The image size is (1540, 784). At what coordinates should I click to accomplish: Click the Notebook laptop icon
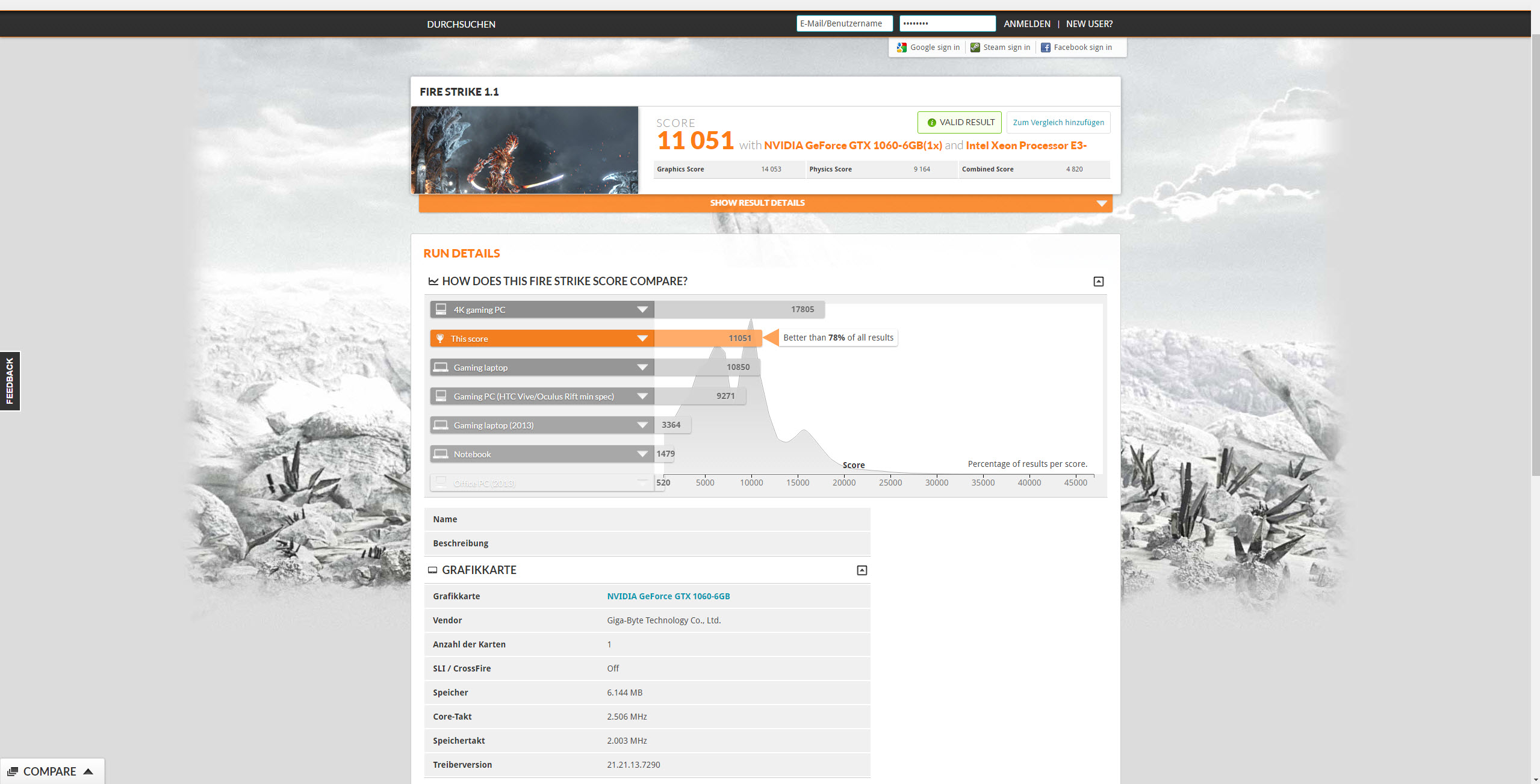pos(441,454)
